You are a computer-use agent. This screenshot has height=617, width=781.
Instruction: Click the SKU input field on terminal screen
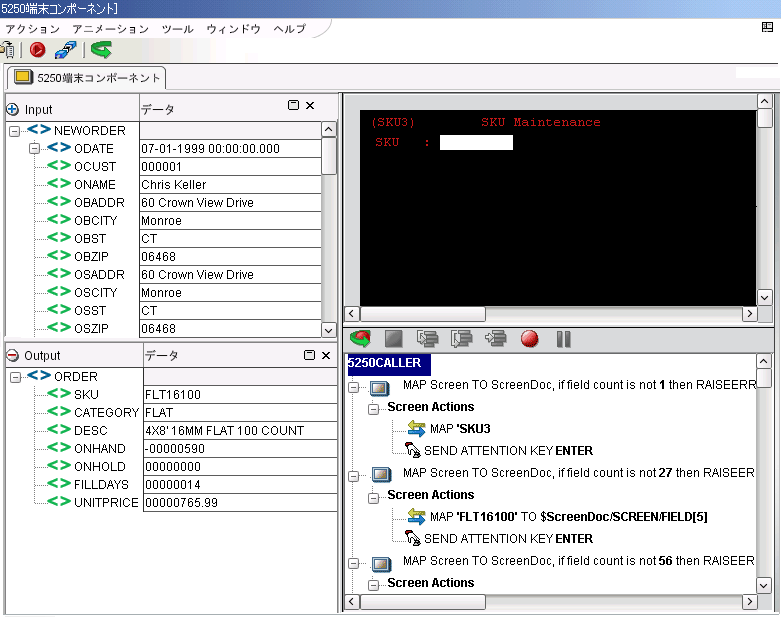[x=476, y=142]
